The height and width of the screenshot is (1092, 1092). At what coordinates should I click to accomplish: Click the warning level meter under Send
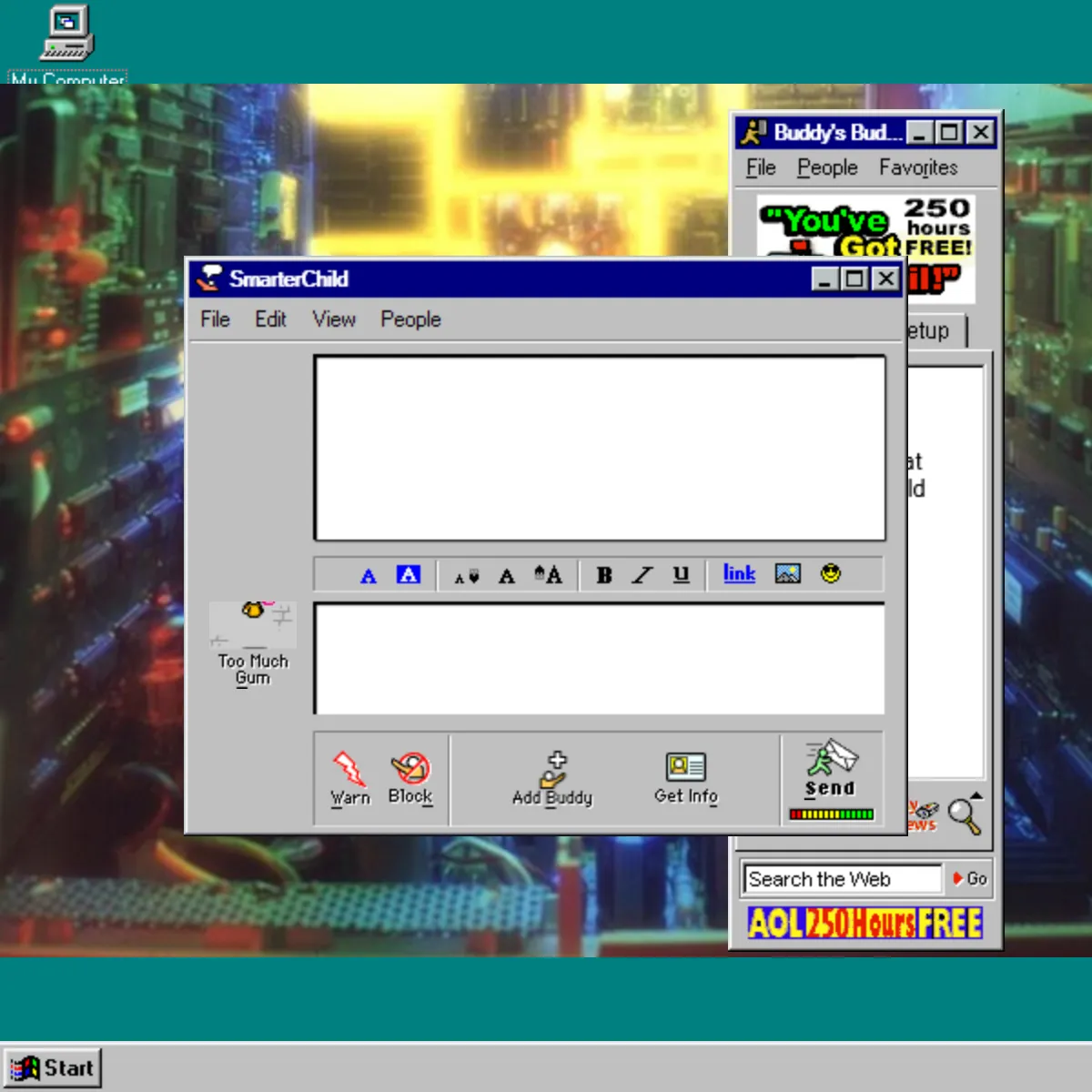coord(832,814)
